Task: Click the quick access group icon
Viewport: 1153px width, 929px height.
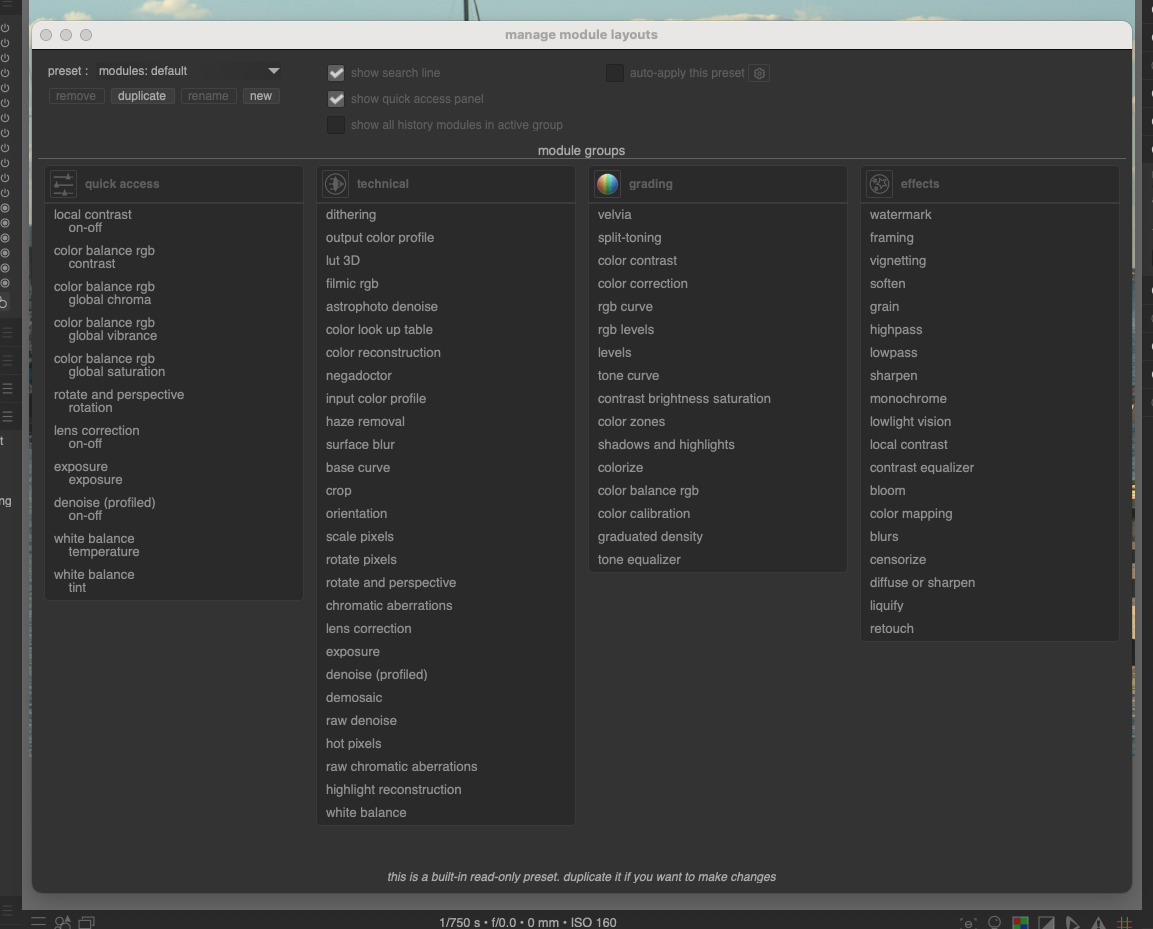Action: pyautogui.click(x=64, y=184)
